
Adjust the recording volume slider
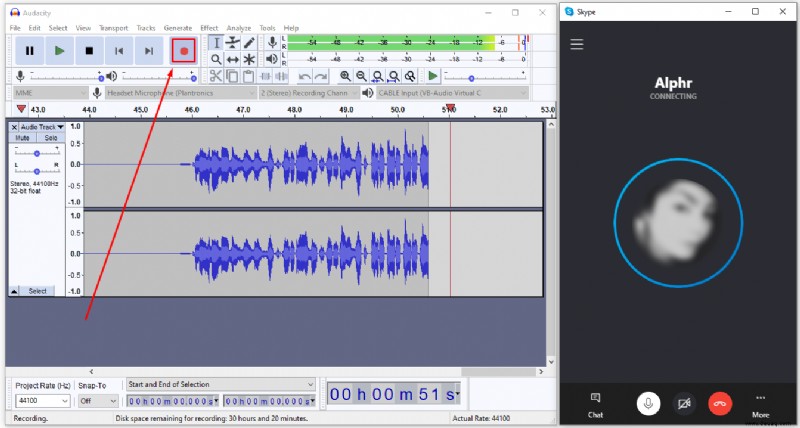pos(66,77)
